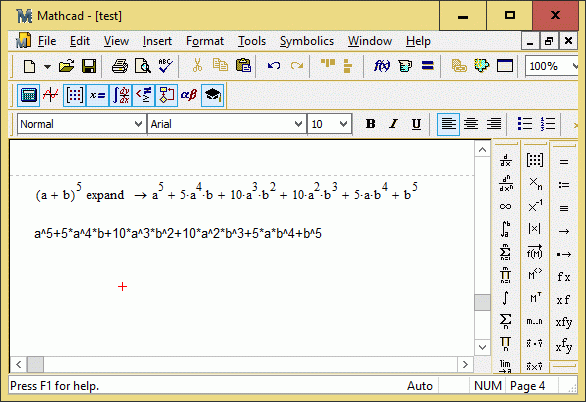Align text right

click(x=494, y=124)
